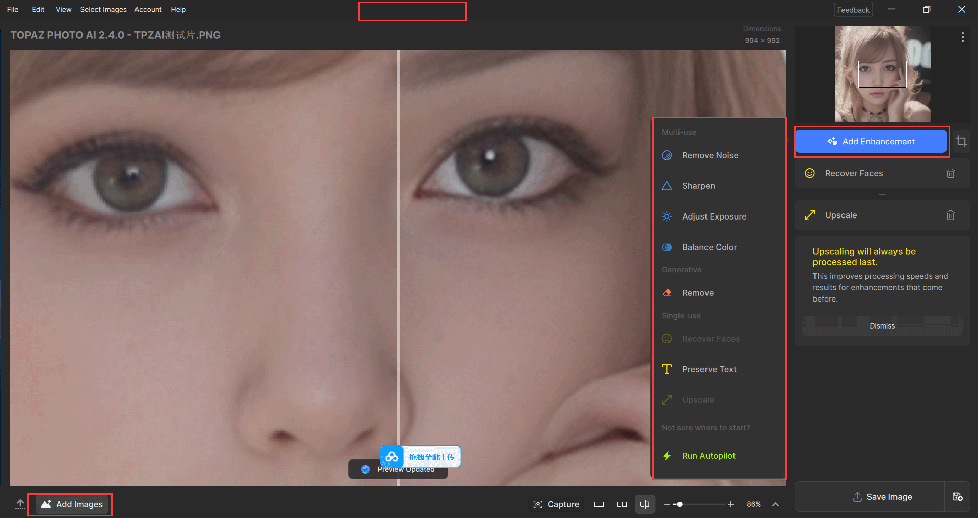Screen dimensions: 978x518
Task: Click the Capture button
Action: (556, 504)
